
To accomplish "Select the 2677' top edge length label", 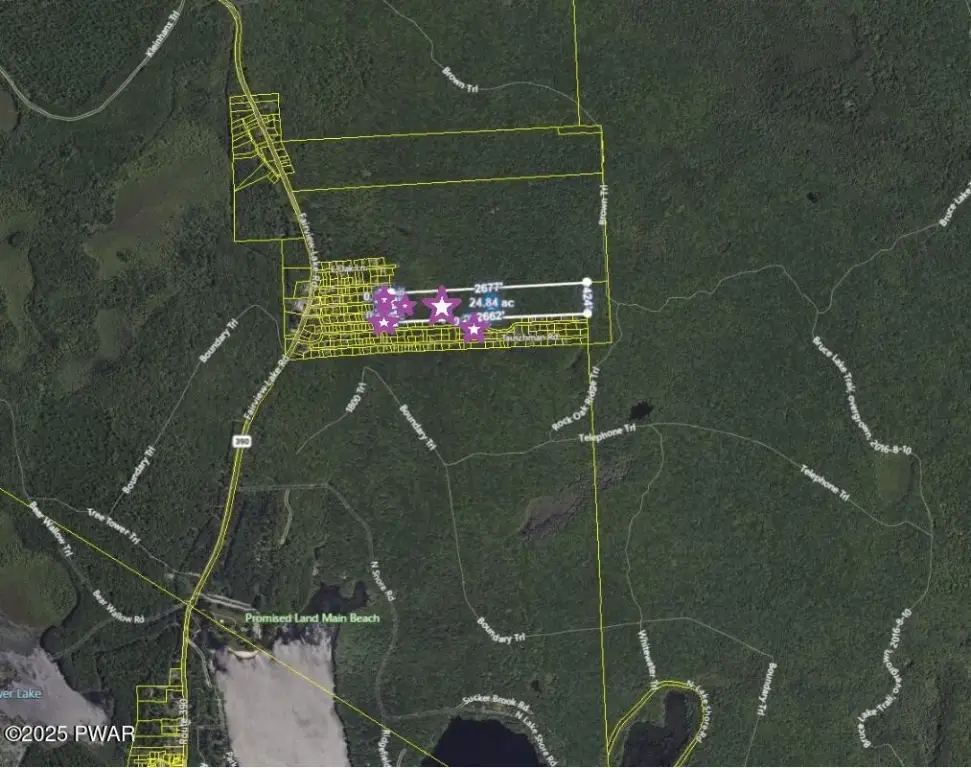I will point(488,288).
